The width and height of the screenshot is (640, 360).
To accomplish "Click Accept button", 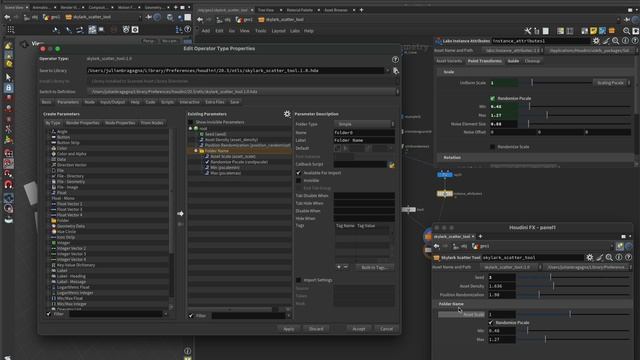I will pos(358,329).
